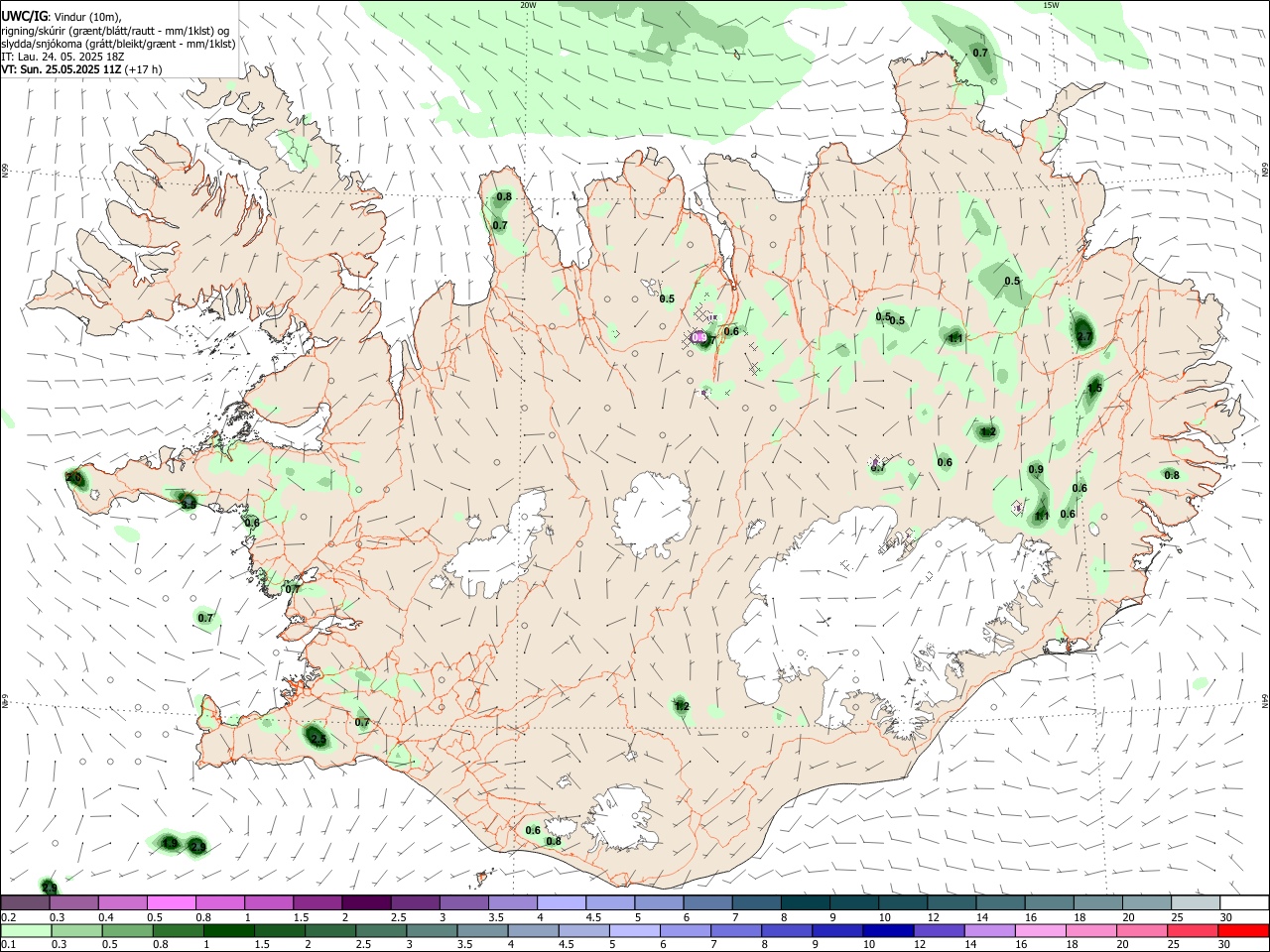Click the '0.8' value in the Eastfjords

point(1172,475)
